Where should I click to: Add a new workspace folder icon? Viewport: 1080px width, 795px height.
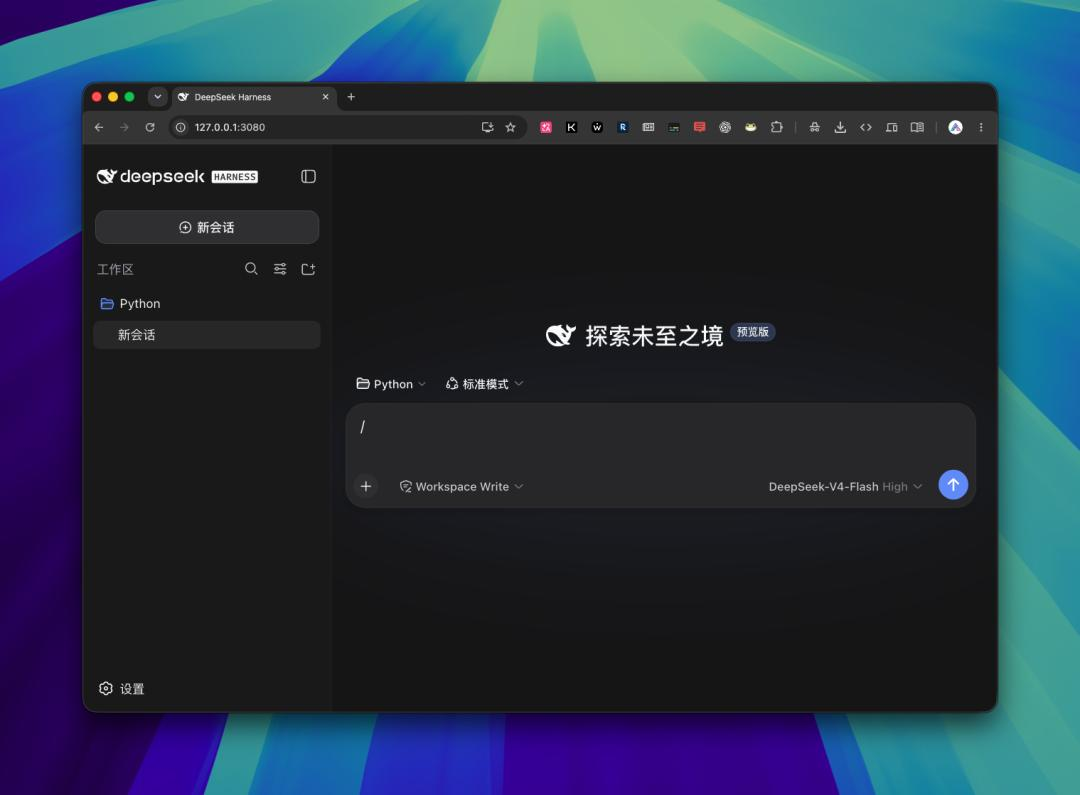click(x=308, y=269)
